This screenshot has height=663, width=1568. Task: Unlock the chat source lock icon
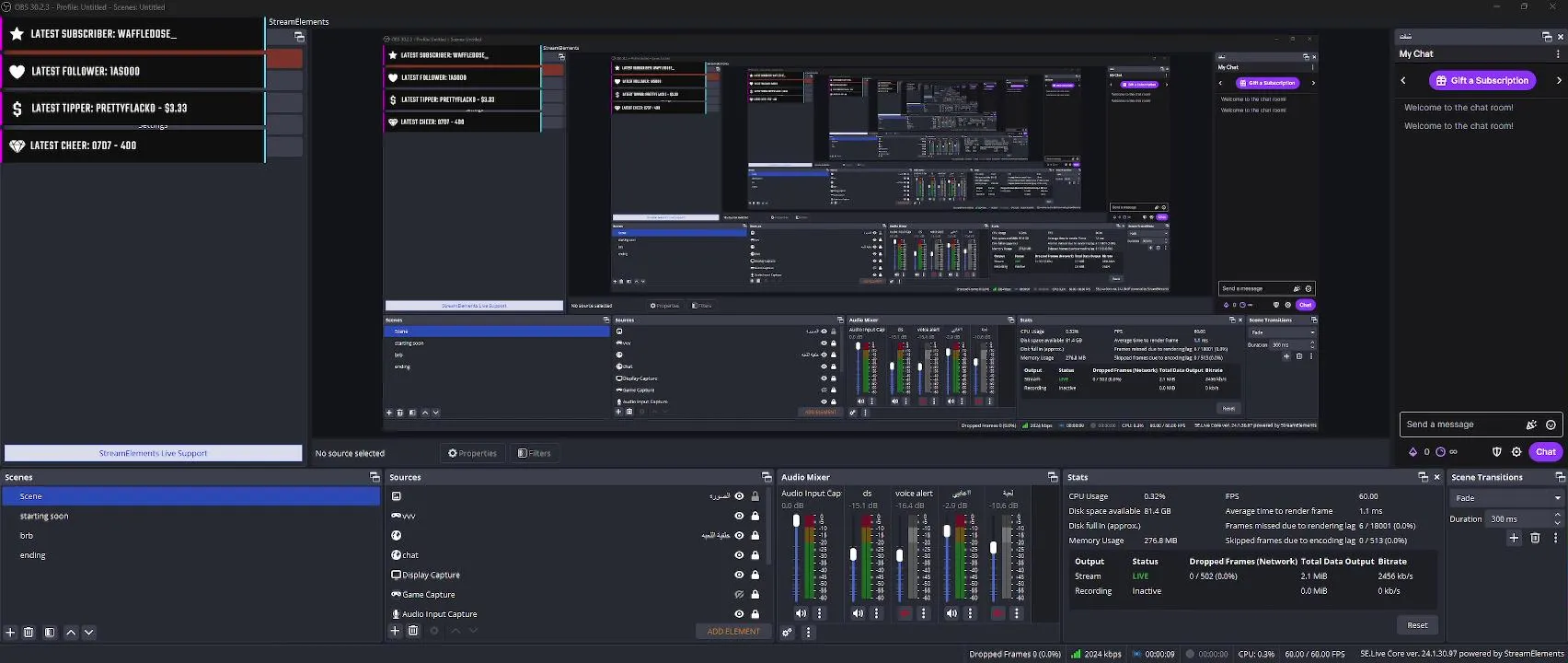755,555
